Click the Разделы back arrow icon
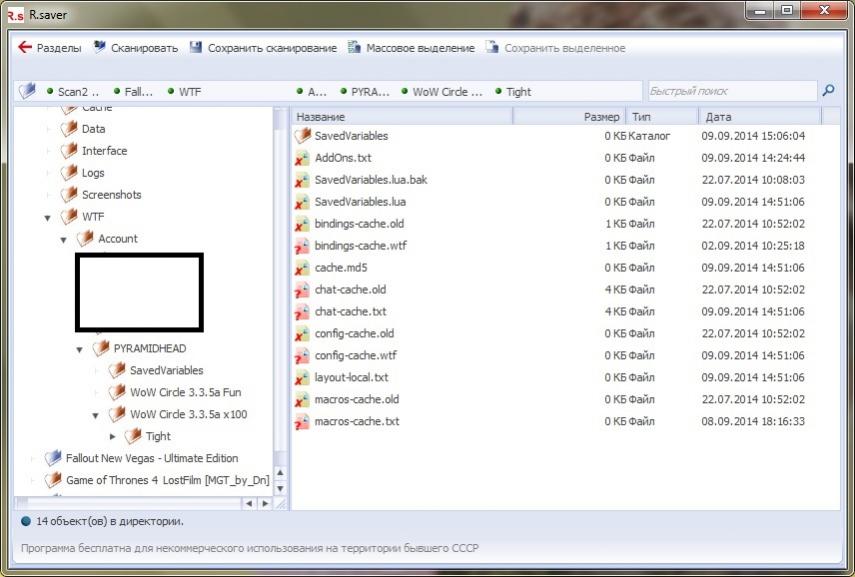 (x=25, y=48)
